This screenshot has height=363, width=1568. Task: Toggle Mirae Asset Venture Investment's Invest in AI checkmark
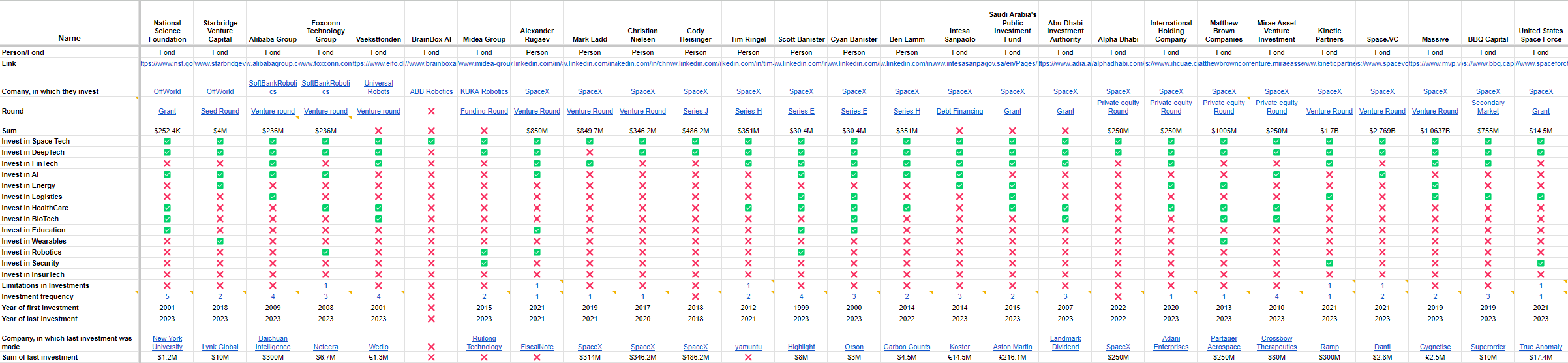click(1276, 174)
